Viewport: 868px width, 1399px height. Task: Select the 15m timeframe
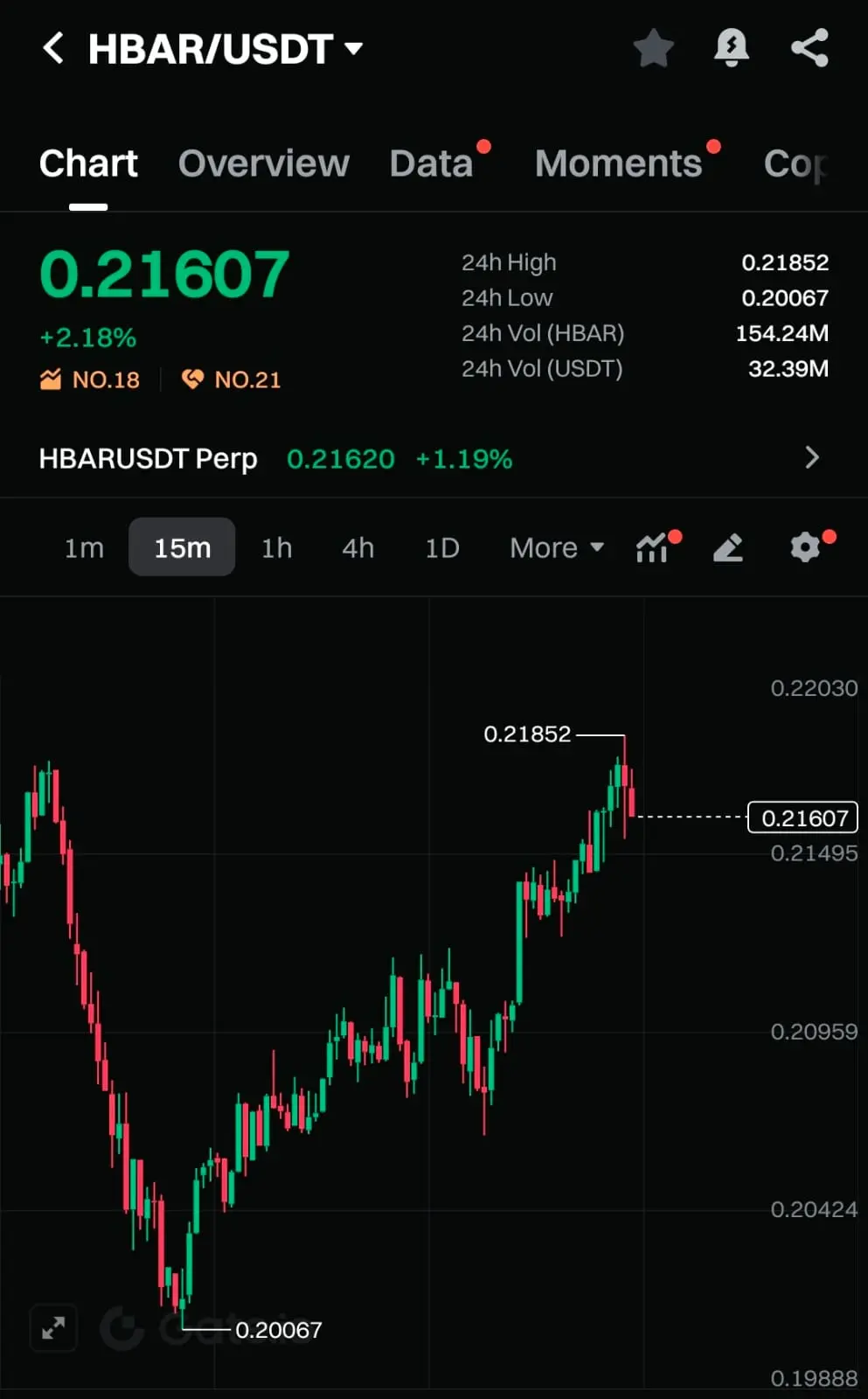click(x=182, y=547)
